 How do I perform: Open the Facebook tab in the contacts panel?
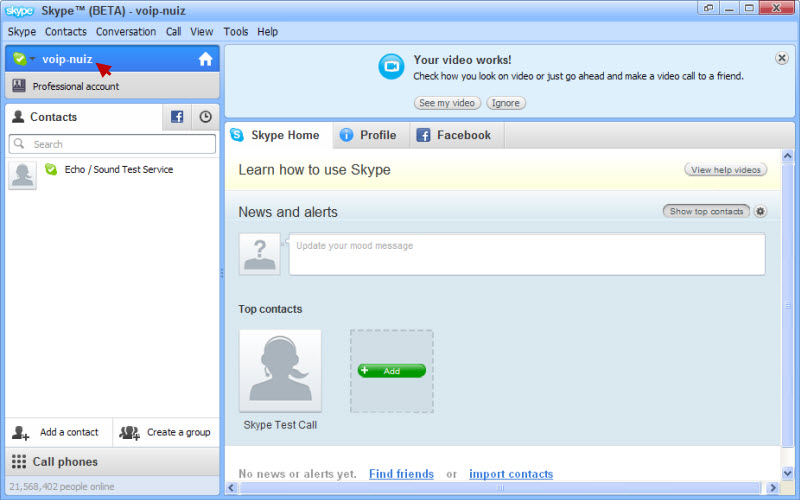point(177,117)
